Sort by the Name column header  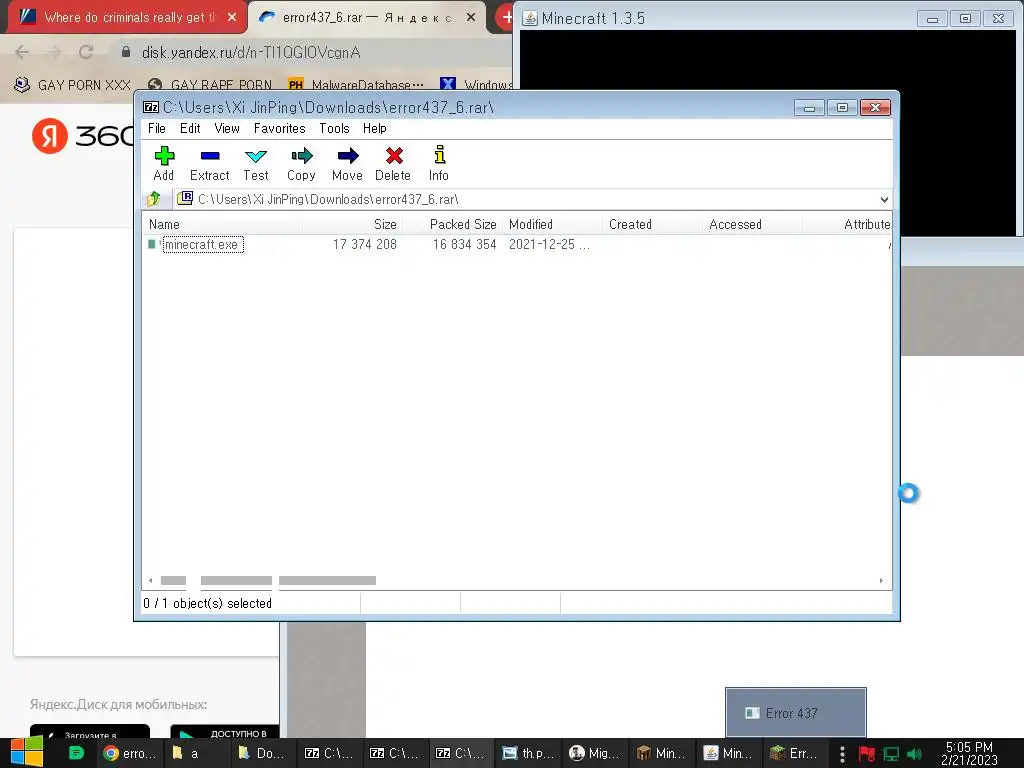[223, 224]
